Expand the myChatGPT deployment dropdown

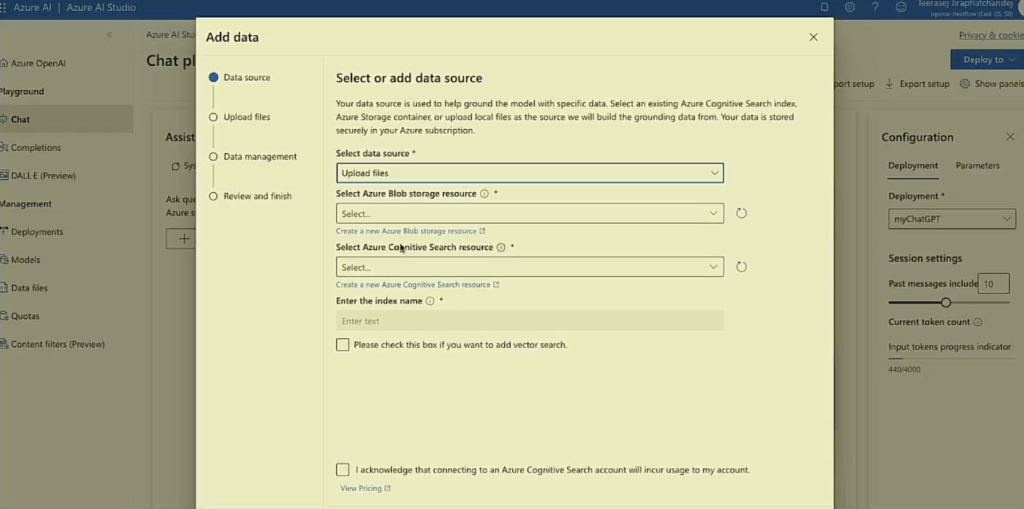point(952,220)
